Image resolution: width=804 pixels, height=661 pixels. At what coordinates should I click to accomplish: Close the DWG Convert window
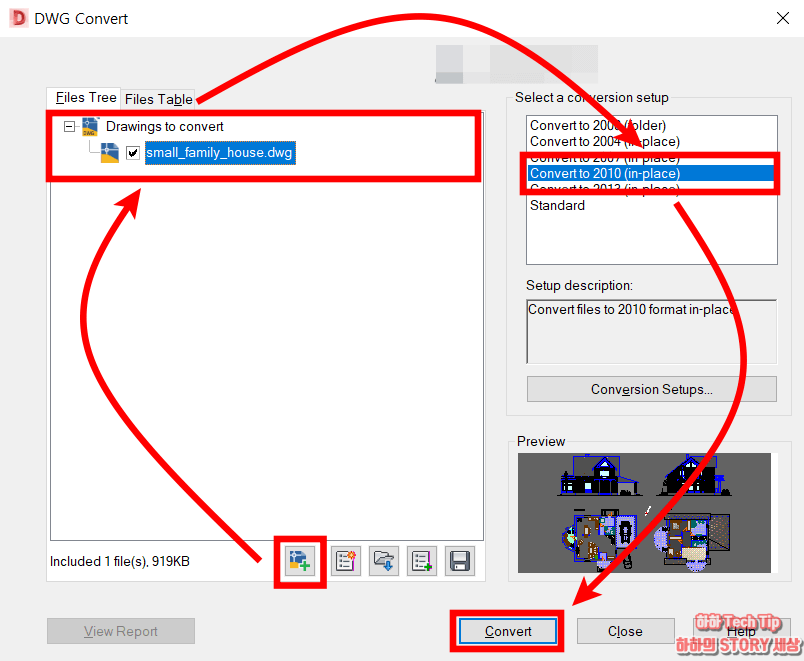click(x=782, y=18)
